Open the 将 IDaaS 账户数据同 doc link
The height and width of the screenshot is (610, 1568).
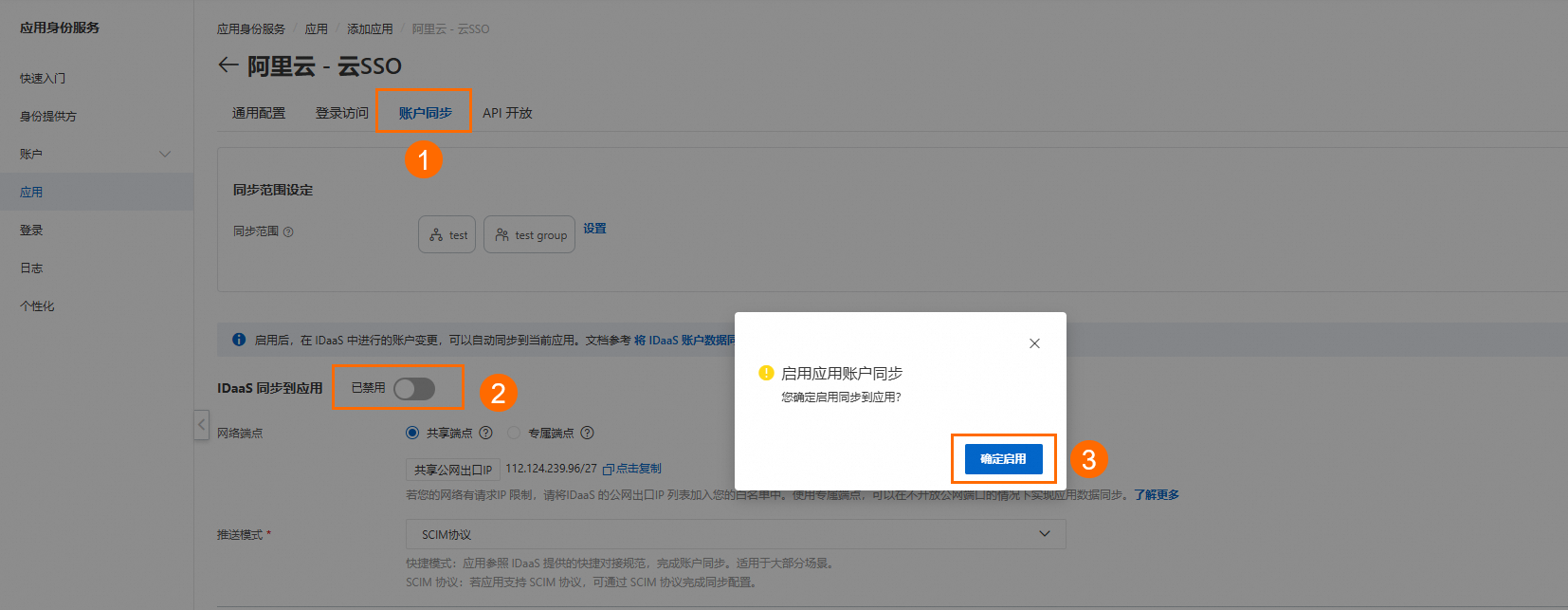coord(684,340)
